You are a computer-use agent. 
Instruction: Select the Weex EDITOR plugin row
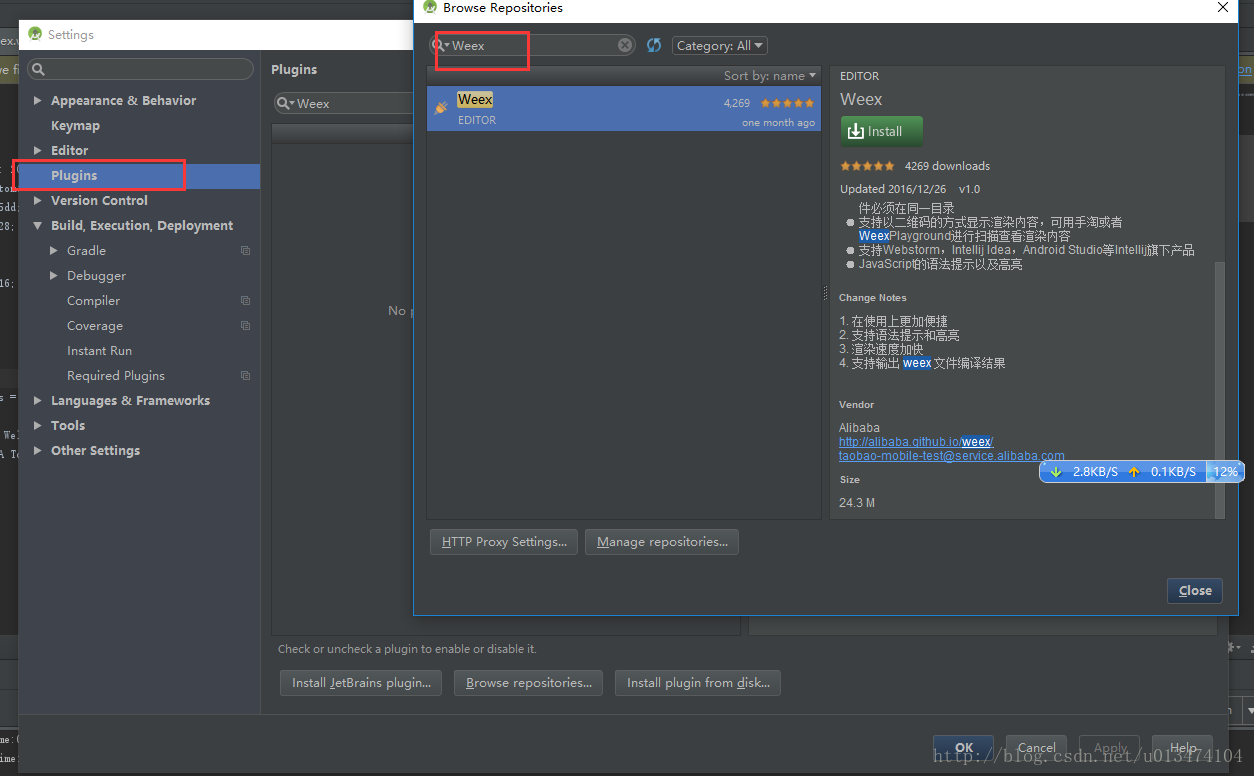624,109
